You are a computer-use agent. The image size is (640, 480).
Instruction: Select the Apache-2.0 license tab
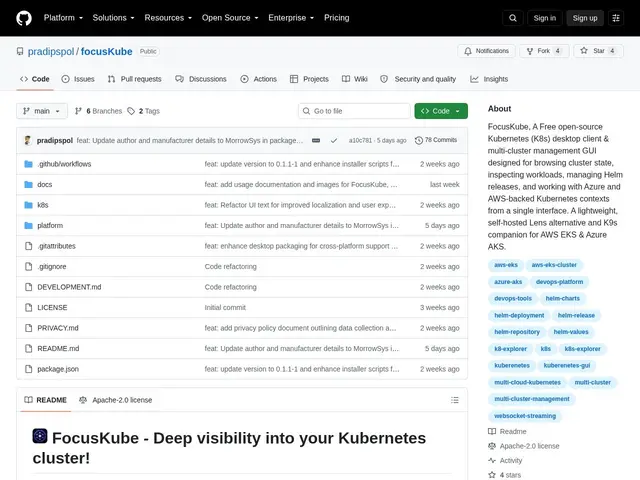(115, 400)
